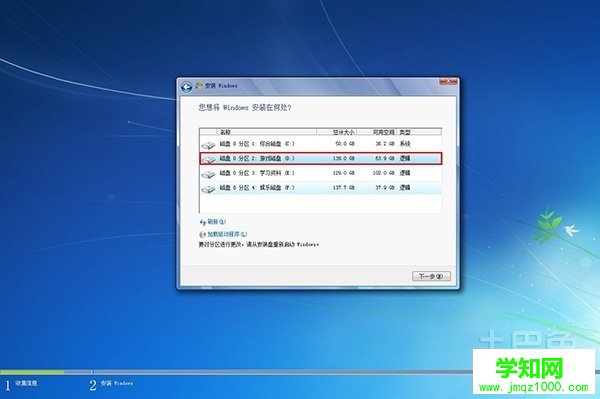This screenshot has height=399, width=600.
Task: Click the drive icon of partition 1 (C:)
Action: tap(208, 145)
